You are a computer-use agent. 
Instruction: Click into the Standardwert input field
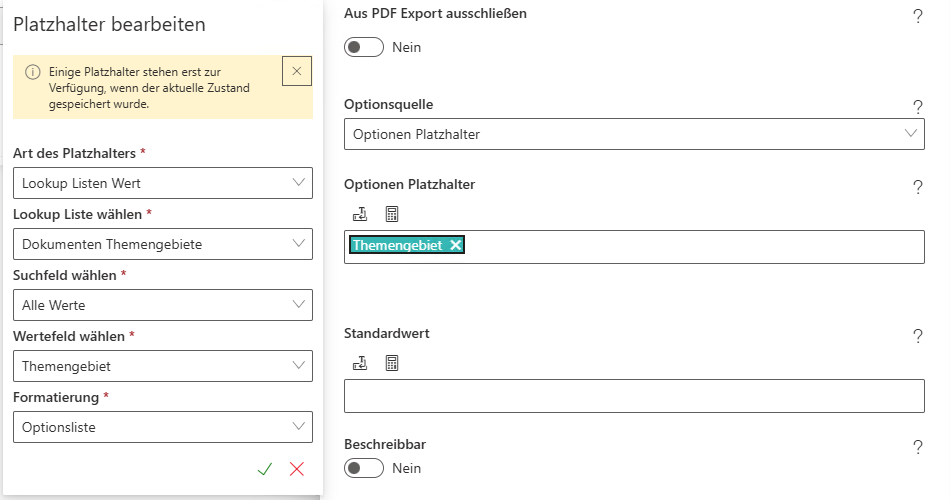[633, 396]
